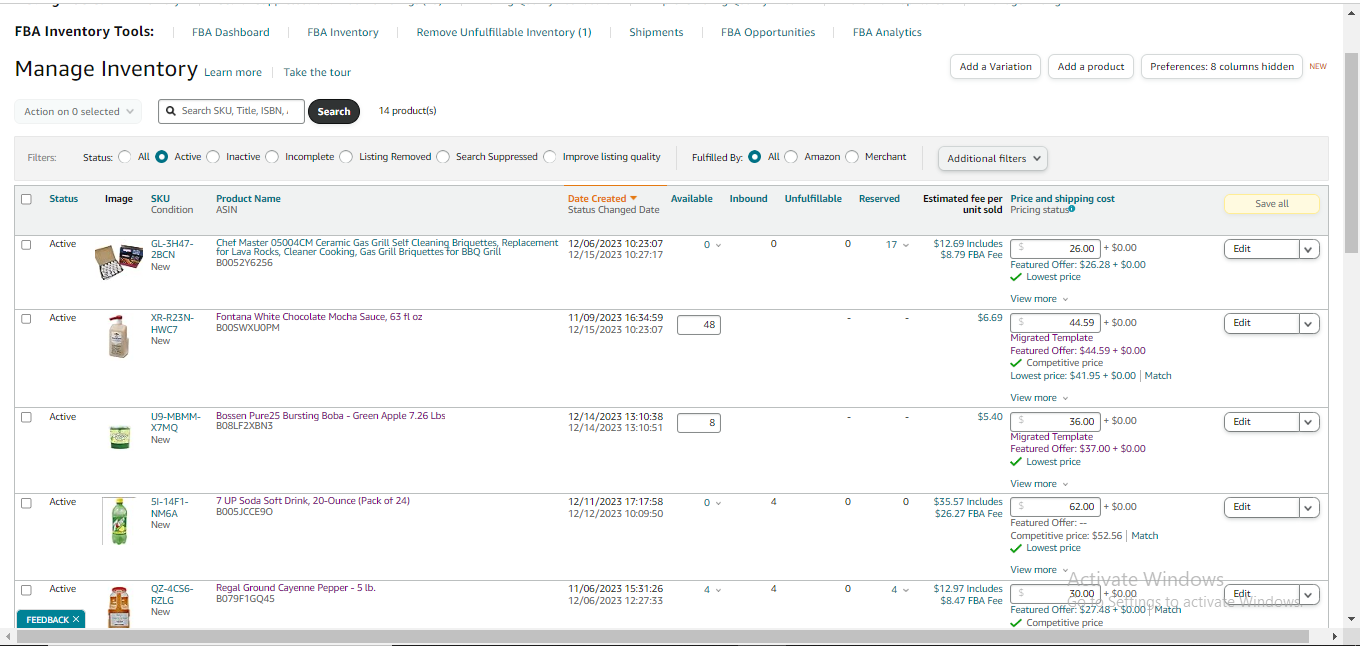1360x646 pixels.
Task: Expand View more under Chef Master price
Action: (1039, 299)
